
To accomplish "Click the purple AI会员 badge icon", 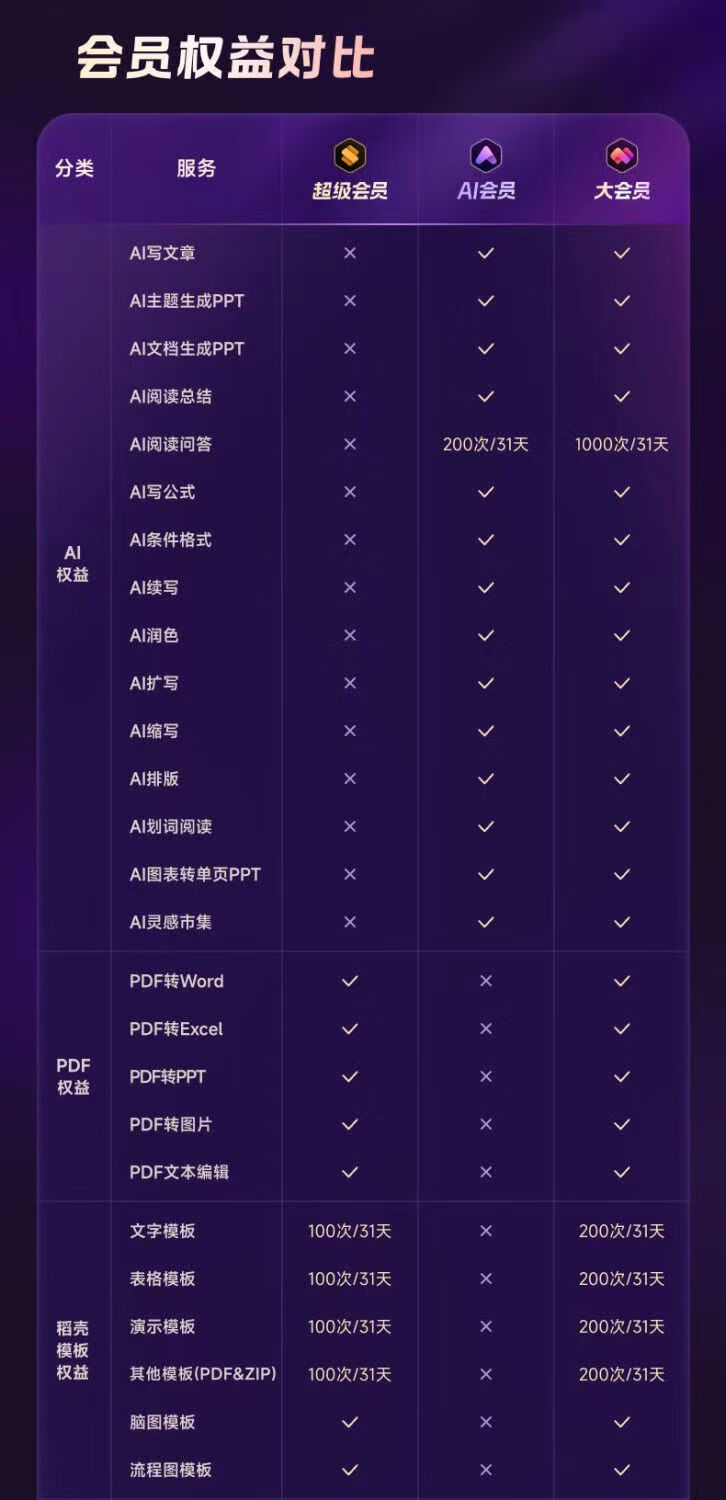I will tap(486, 156).
